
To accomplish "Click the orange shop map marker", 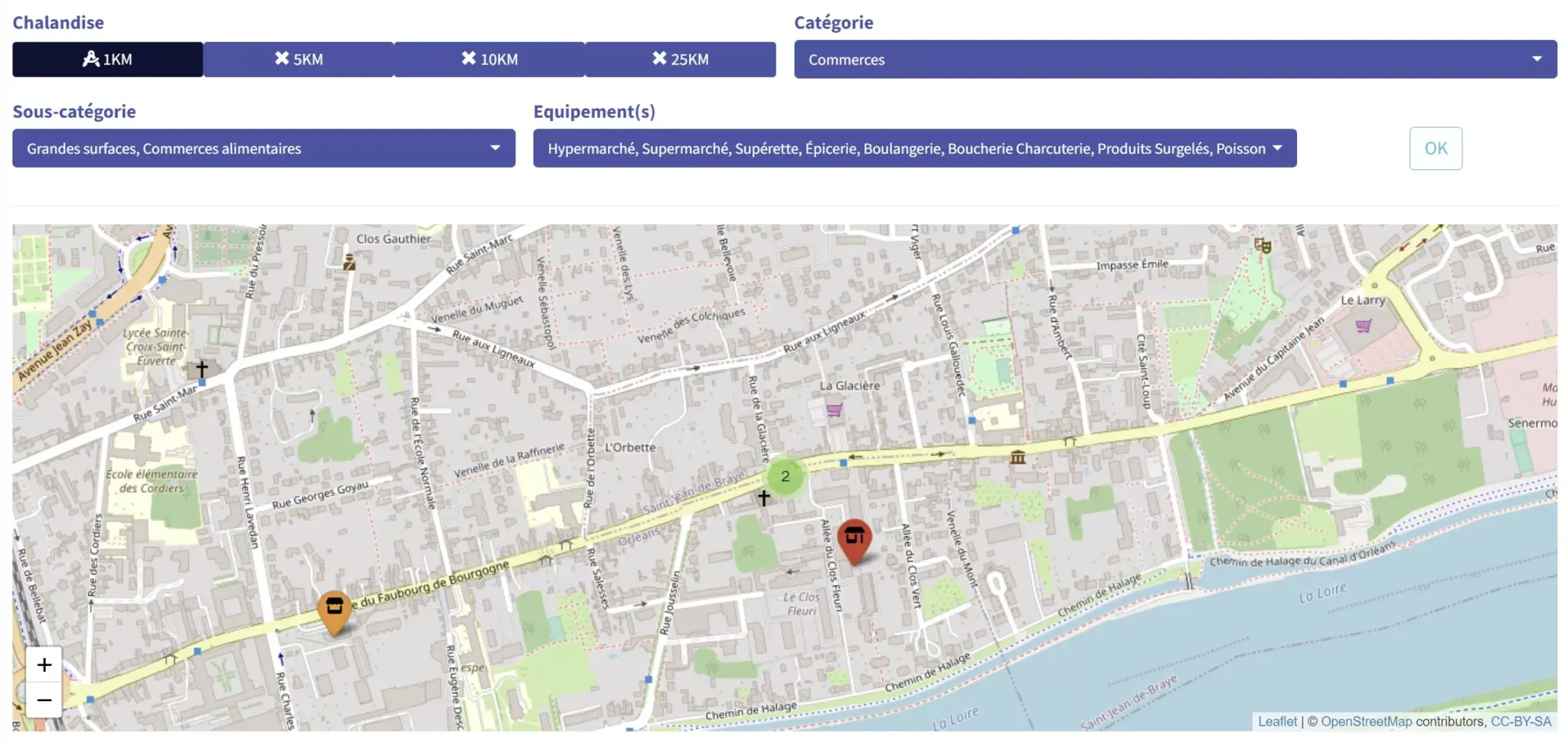I will click(x=335, y=609).
